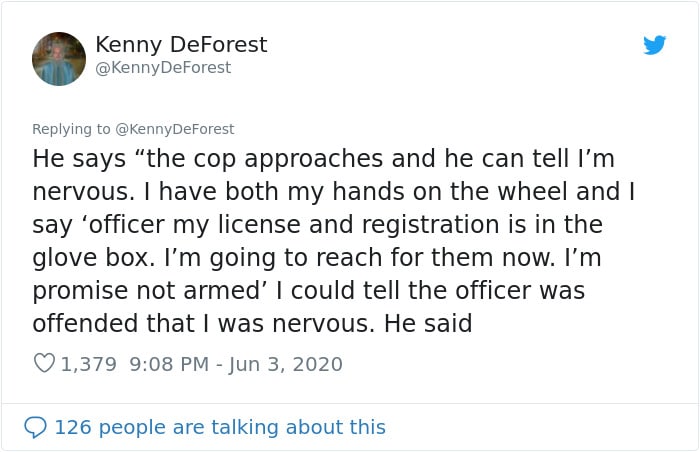
Task: Click the display name Kenny DeForest
Action: pos(181,45)
